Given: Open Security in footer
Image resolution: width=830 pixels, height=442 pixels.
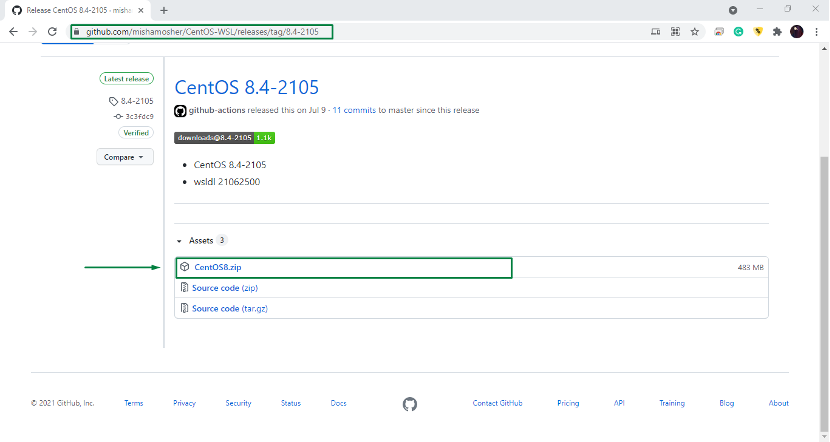Looking at the screenshot, I should coord(238,403).
